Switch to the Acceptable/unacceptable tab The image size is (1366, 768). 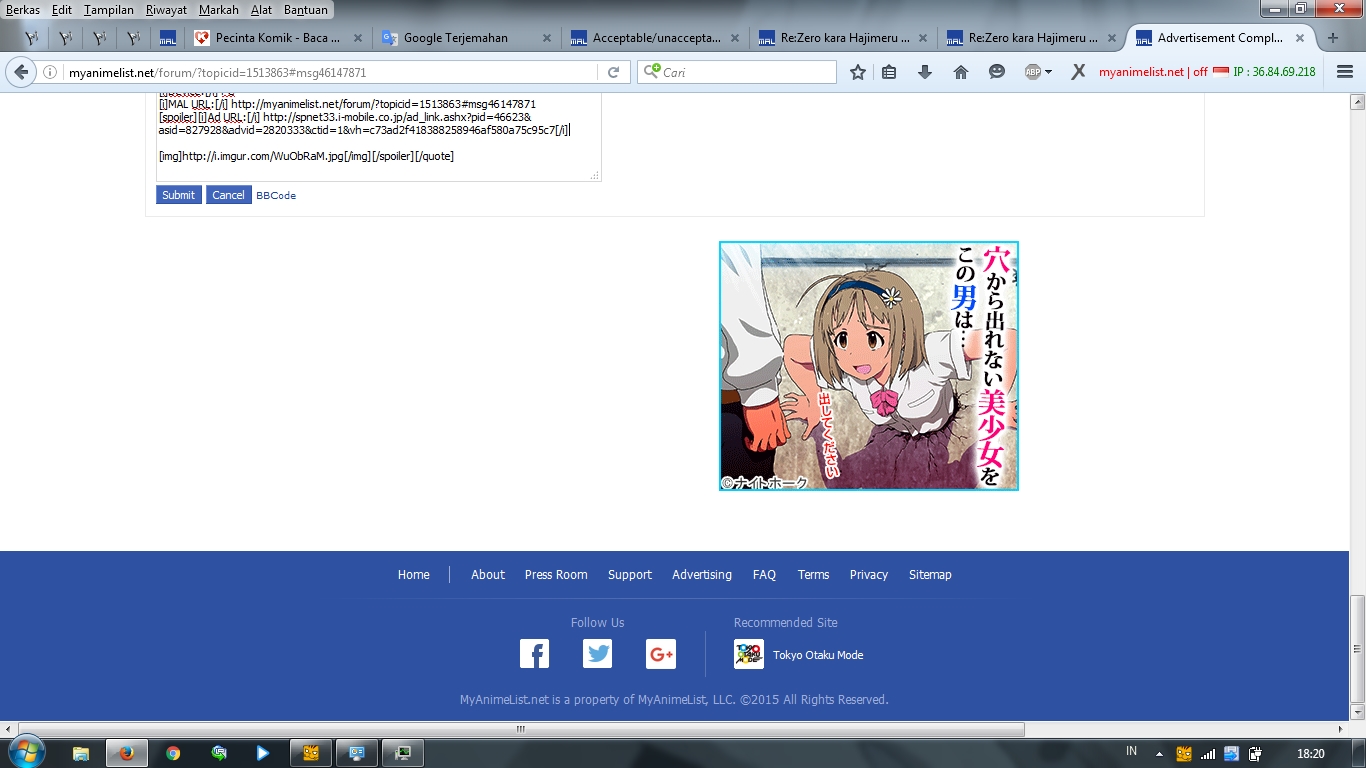pos(656,38)
